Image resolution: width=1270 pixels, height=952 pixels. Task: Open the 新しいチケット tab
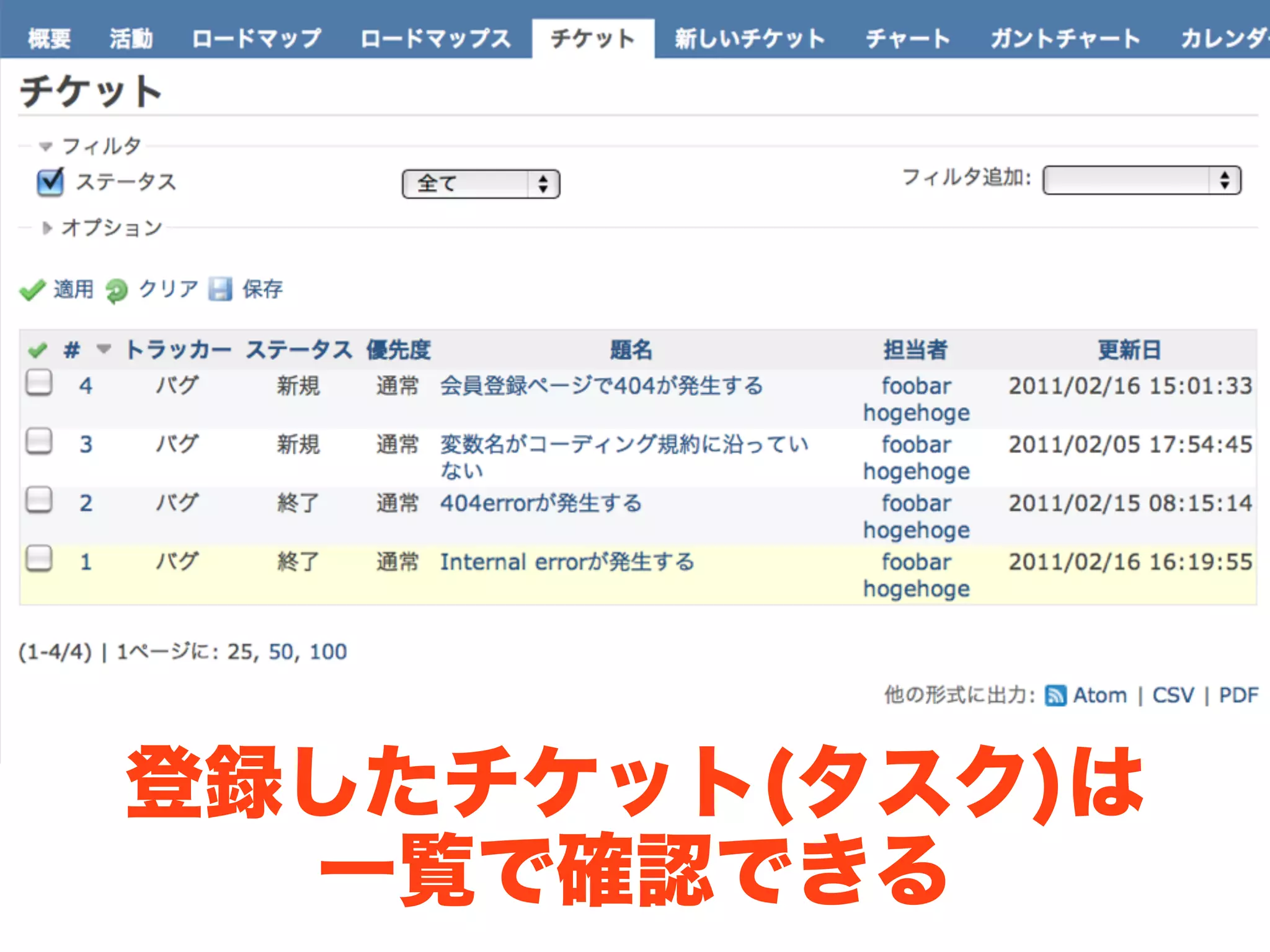tap(750, 38)
